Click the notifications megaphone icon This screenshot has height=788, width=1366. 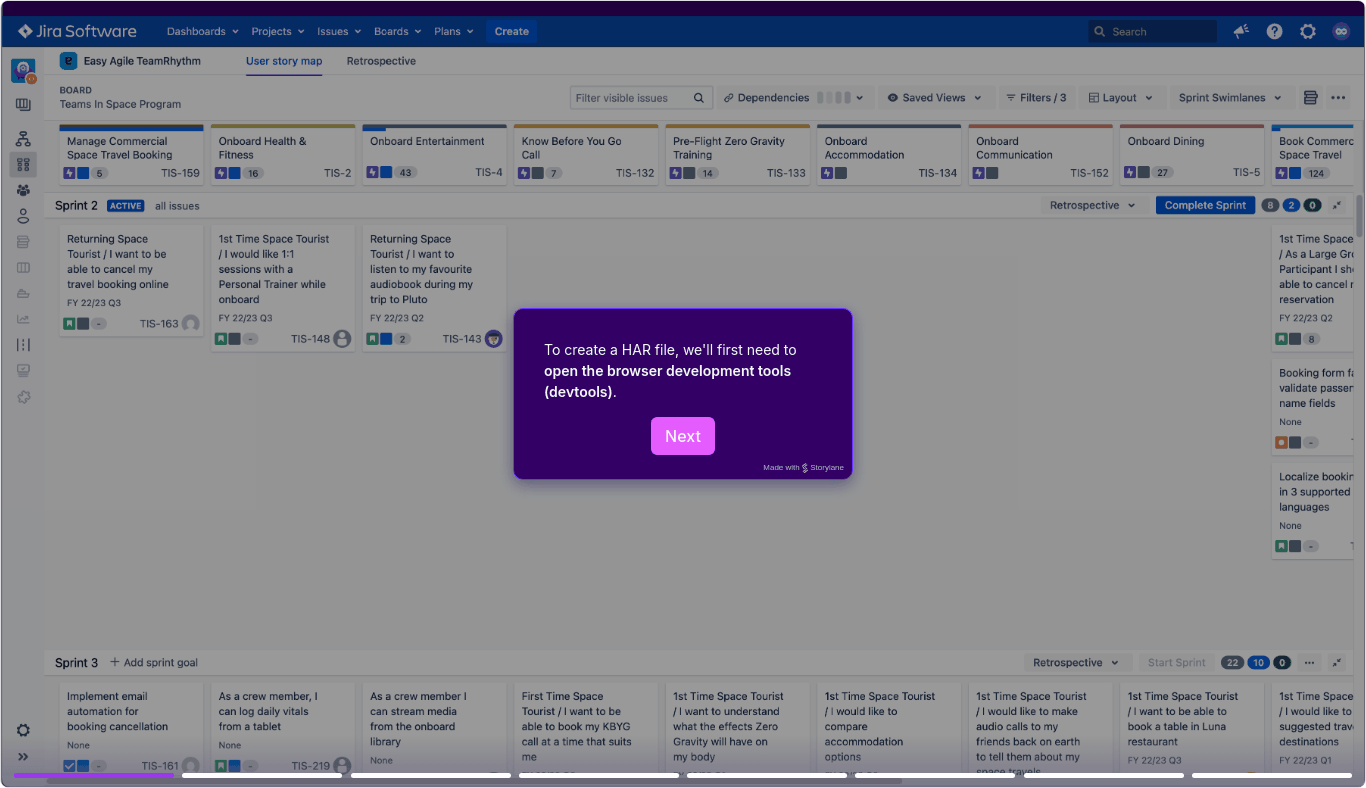(1241, 32)
